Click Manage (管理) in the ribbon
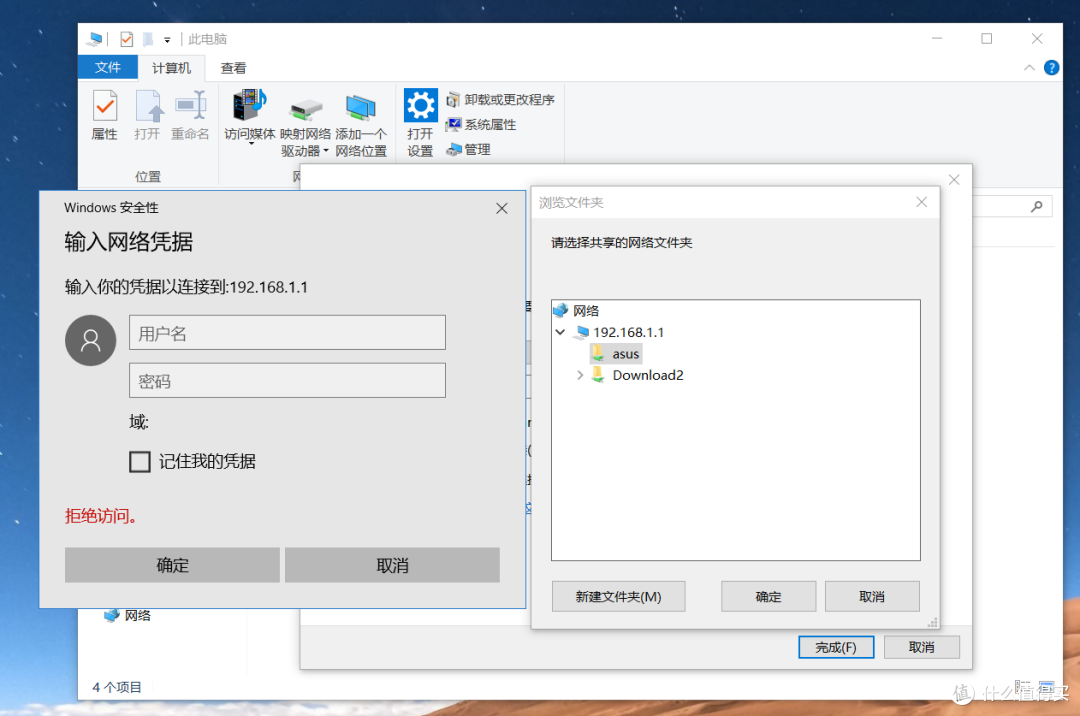Screen dimensions: 1080x716 pos(469,149)
